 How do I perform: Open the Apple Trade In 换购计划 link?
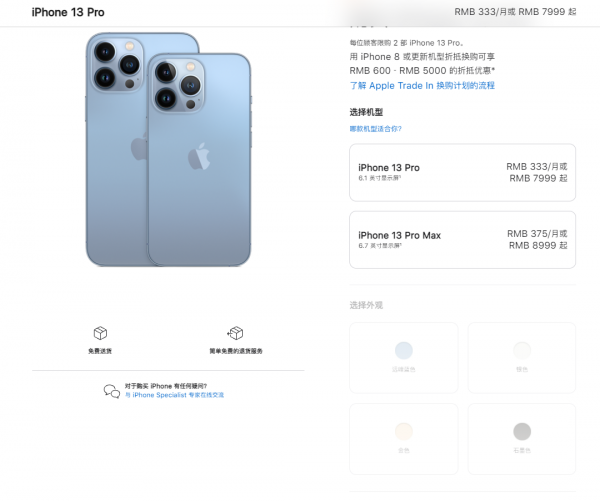[x=422, y=86]
